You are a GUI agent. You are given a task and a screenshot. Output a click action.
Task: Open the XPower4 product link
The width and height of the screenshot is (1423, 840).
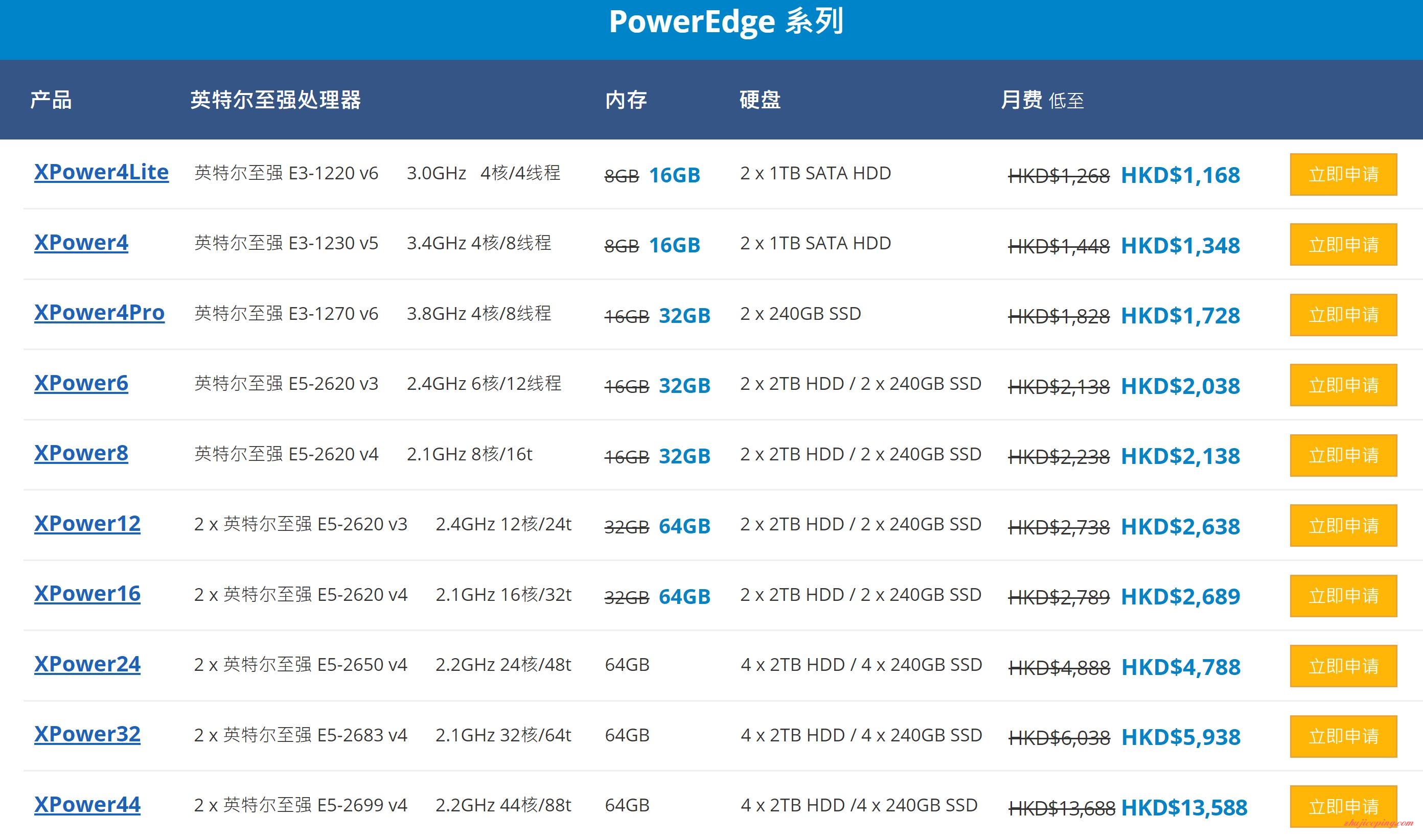coord(81,242)
